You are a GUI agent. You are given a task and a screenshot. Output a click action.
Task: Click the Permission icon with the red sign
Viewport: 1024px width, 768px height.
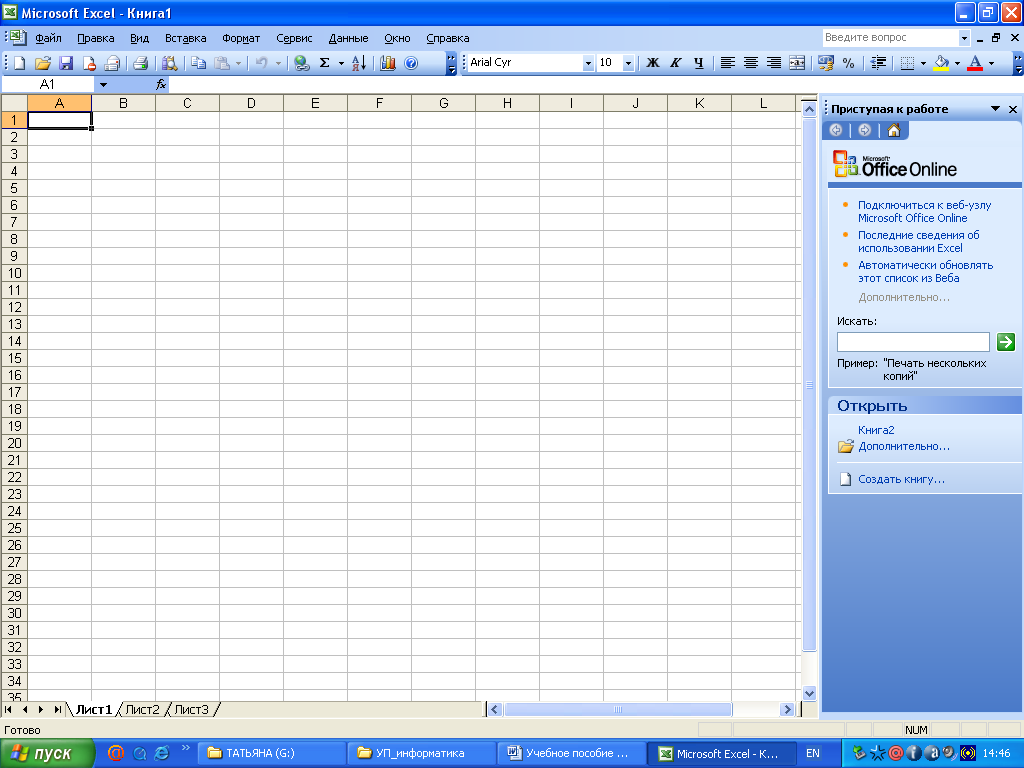click(x=89, y=63)
